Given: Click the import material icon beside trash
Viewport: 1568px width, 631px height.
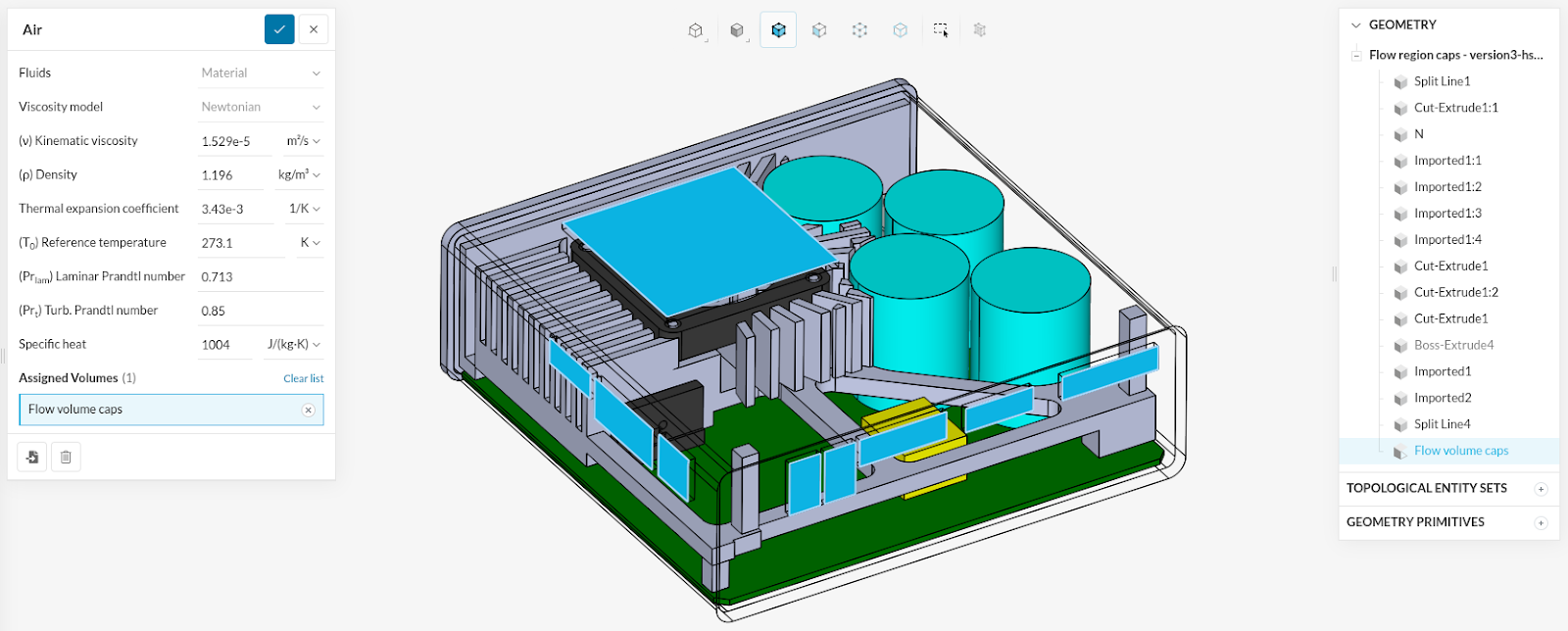Looking at the screenshot, I should (x=32, y=457).
